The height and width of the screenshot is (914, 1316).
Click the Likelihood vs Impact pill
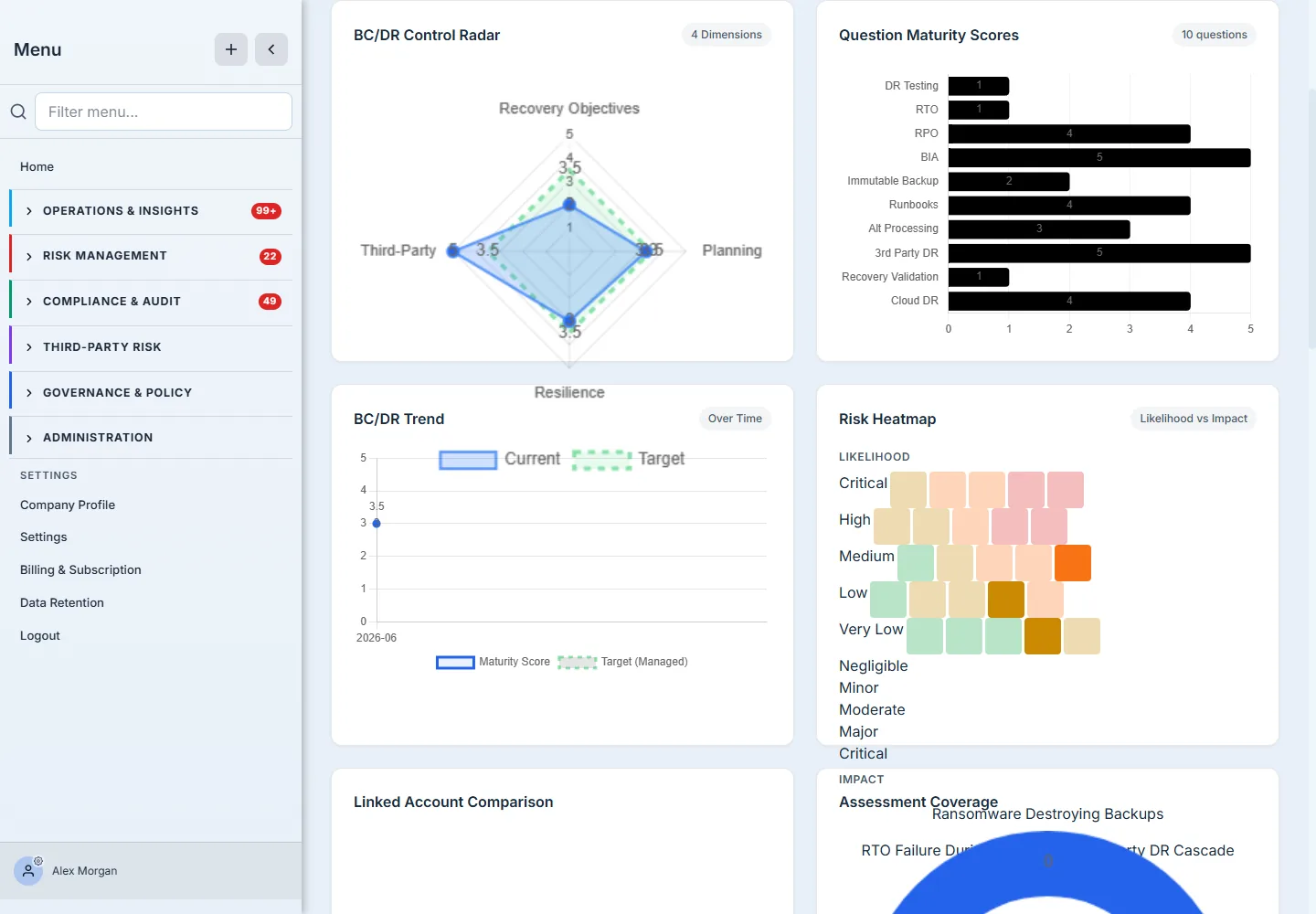pyautogui.click(x=1194, y=419)
